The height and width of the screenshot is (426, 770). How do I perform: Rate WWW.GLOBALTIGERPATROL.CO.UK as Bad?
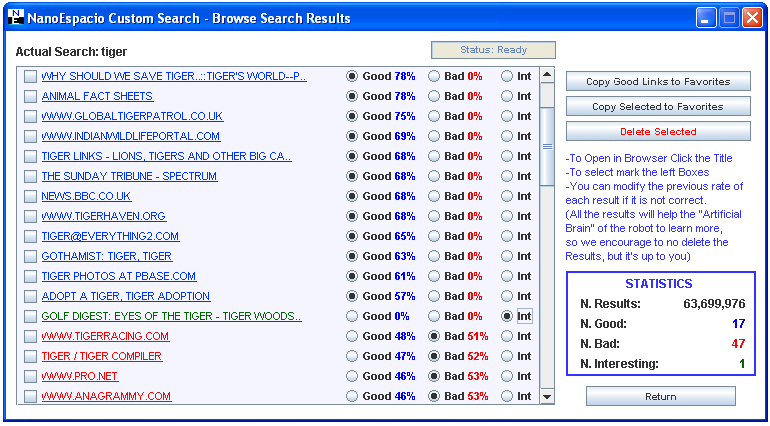click(434, 116)
